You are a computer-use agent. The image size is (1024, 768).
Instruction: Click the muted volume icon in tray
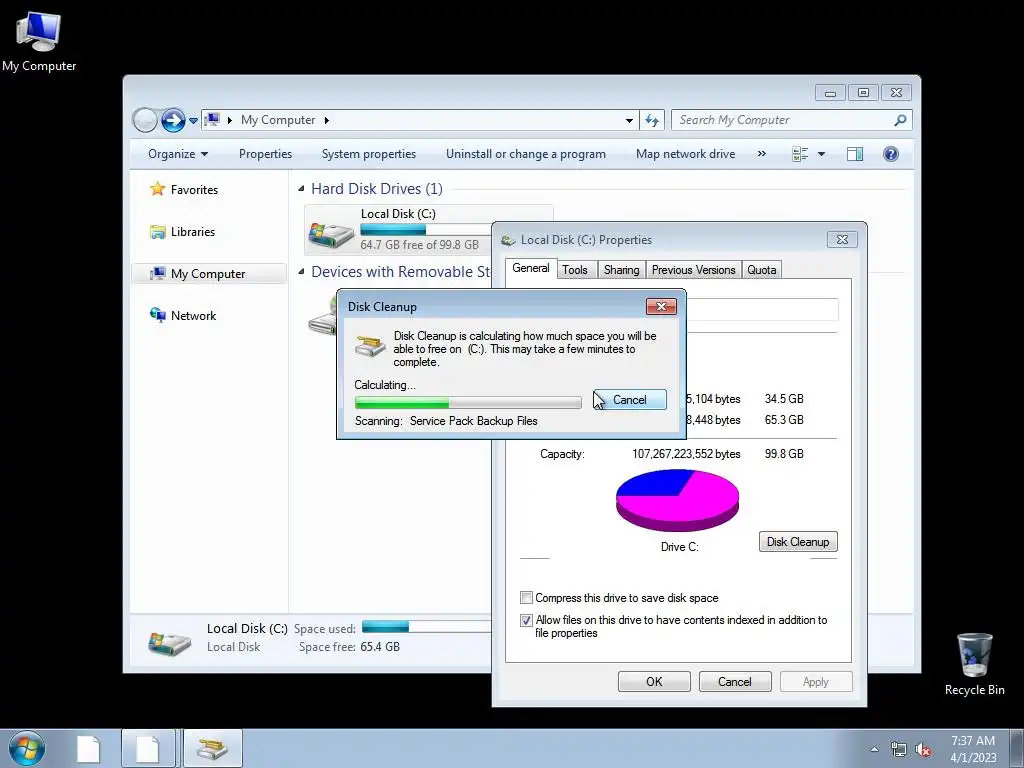point(923,750)
